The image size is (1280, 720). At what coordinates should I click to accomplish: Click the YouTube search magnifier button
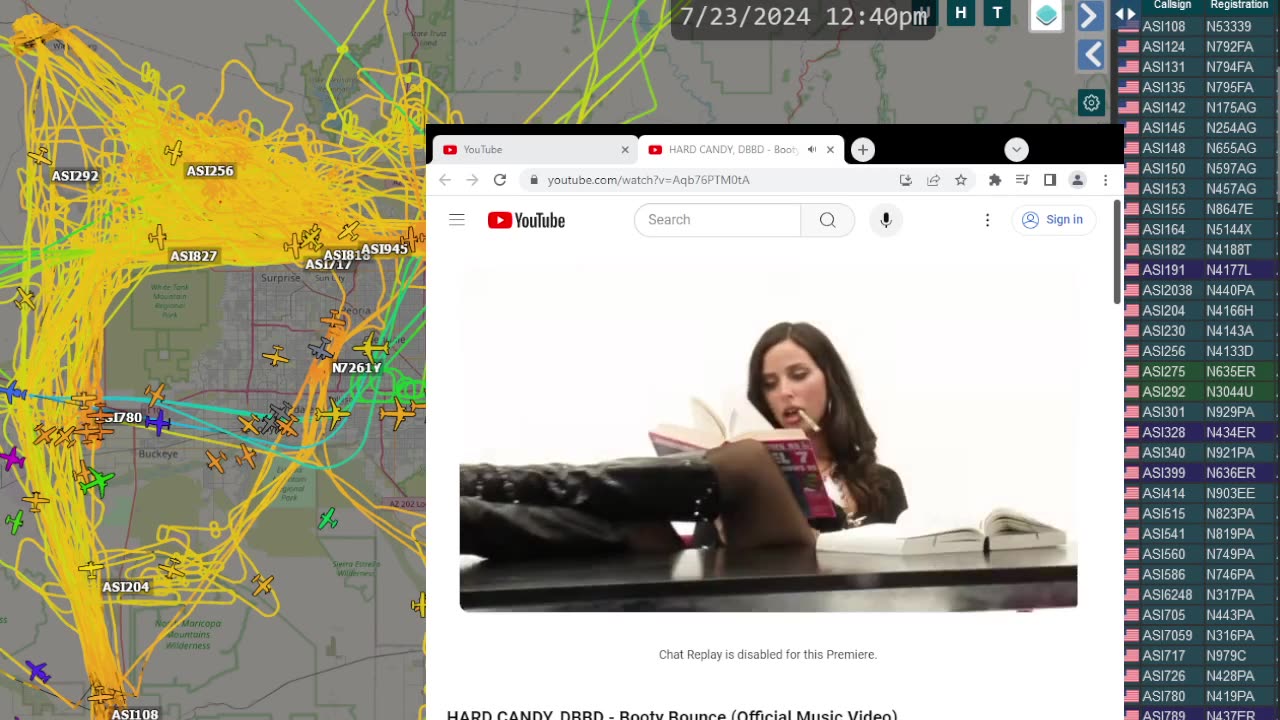pyautogui.click(x=828, y=220)
